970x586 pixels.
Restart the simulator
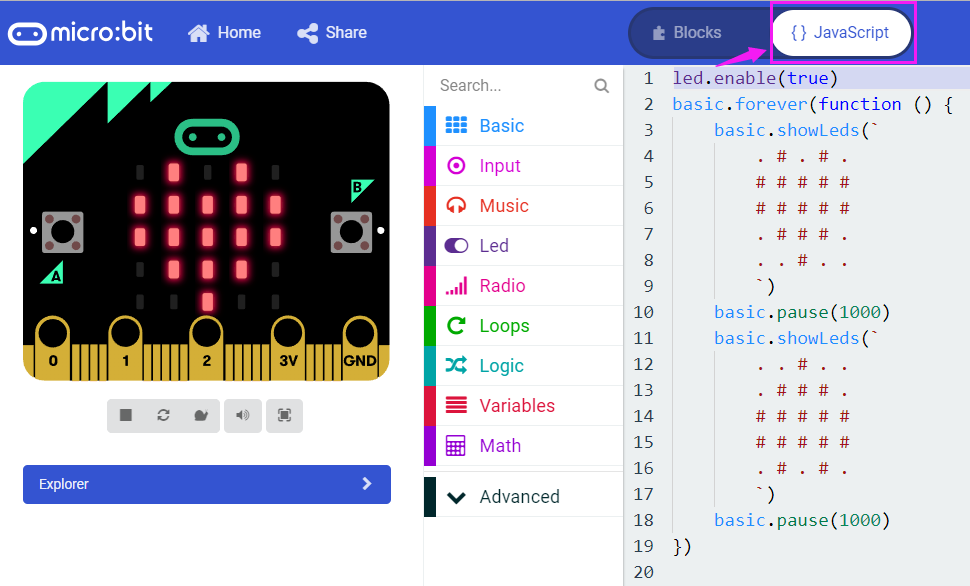click(x=163, y=415)
